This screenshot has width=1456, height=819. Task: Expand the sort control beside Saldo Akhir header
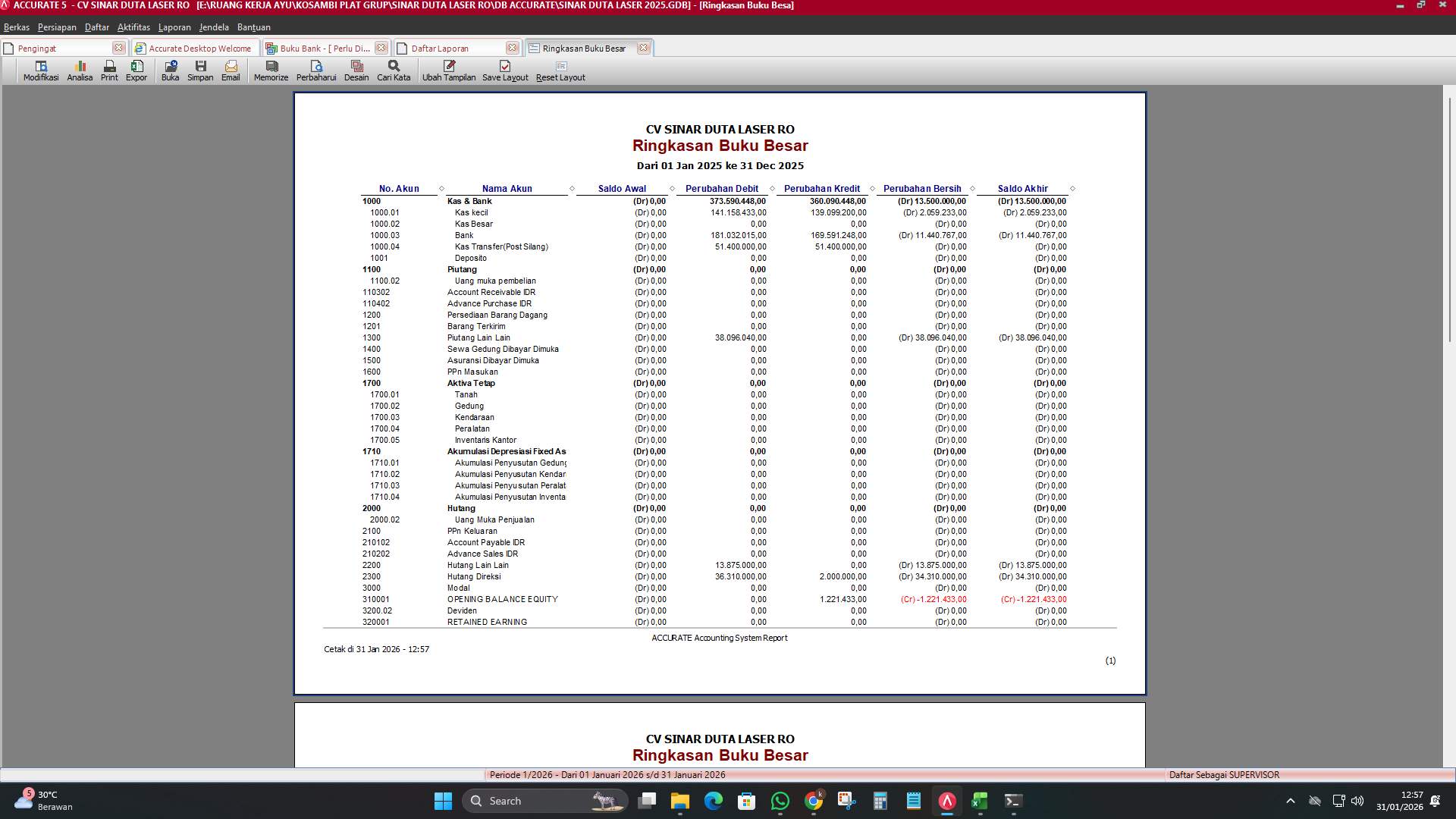click(x=1072, y=189)
